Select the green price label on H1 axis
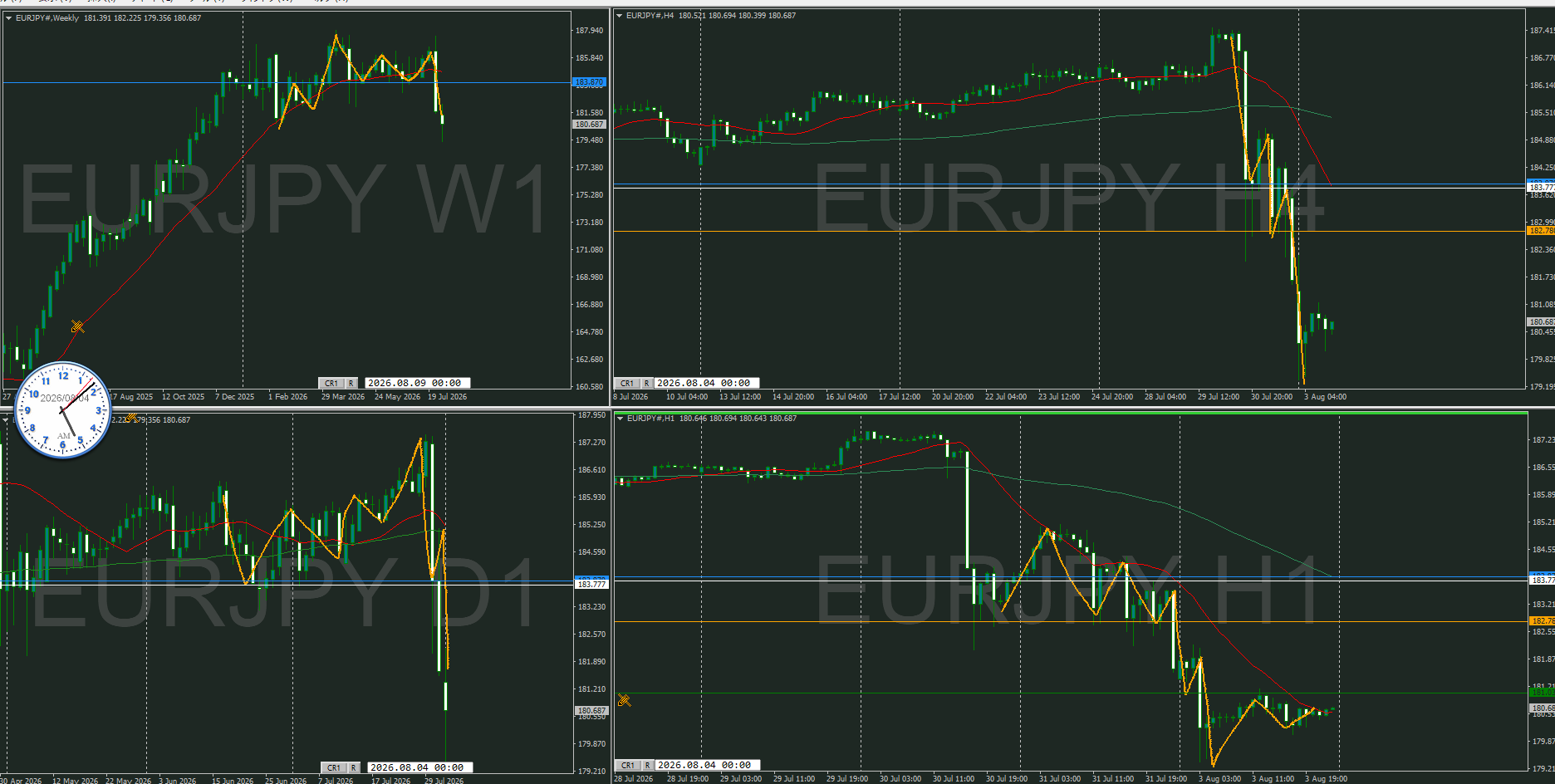Image resolution: width=1555 pixels, height=784 pixels. click(x=1542, y=693)
